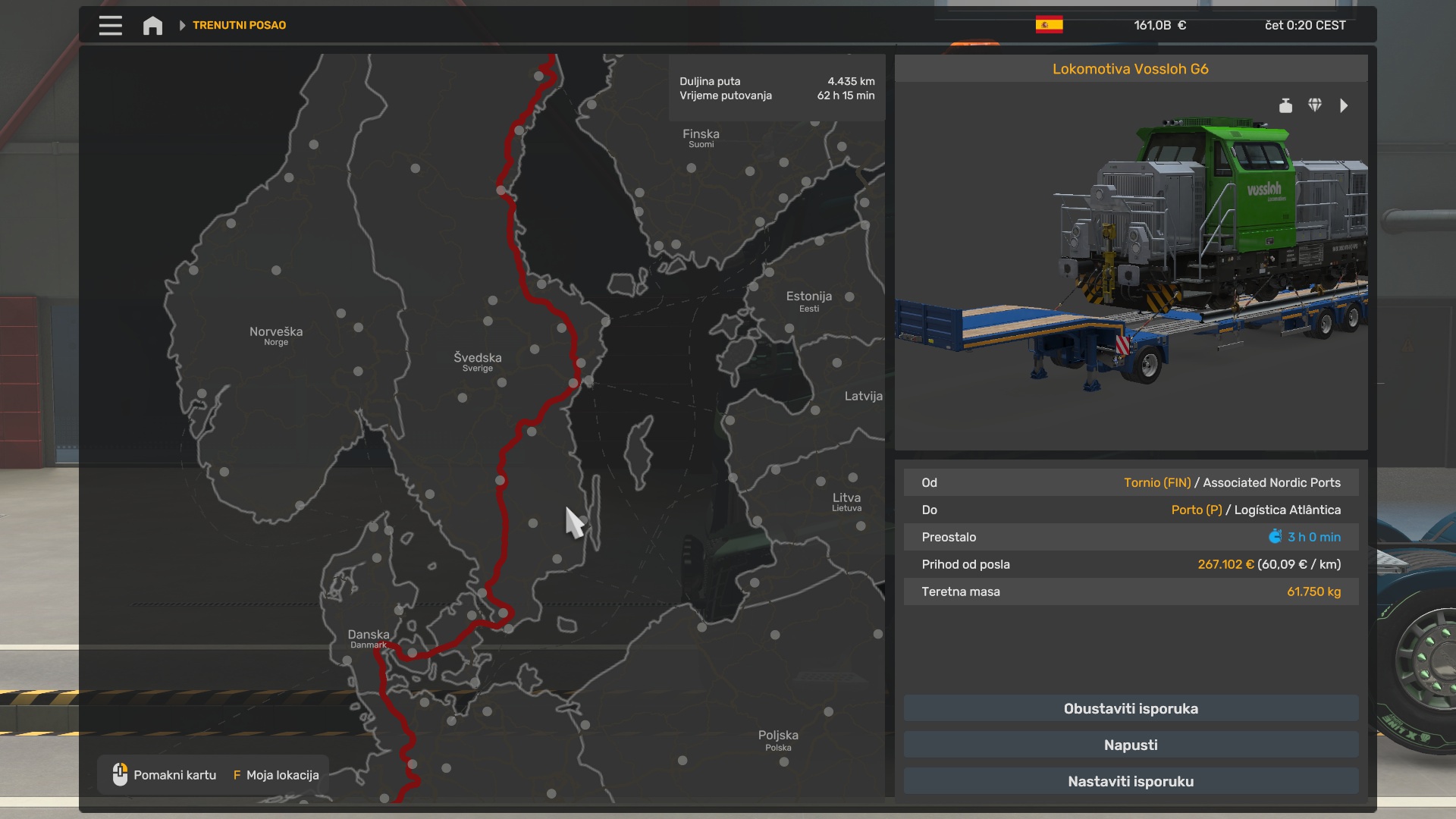Expand breadcrumb arrow before TRENUTNI POSAO
Image resolution: width=1456 pixels, height=819 pixels.
pyautogui.click(x=182, y=25)
